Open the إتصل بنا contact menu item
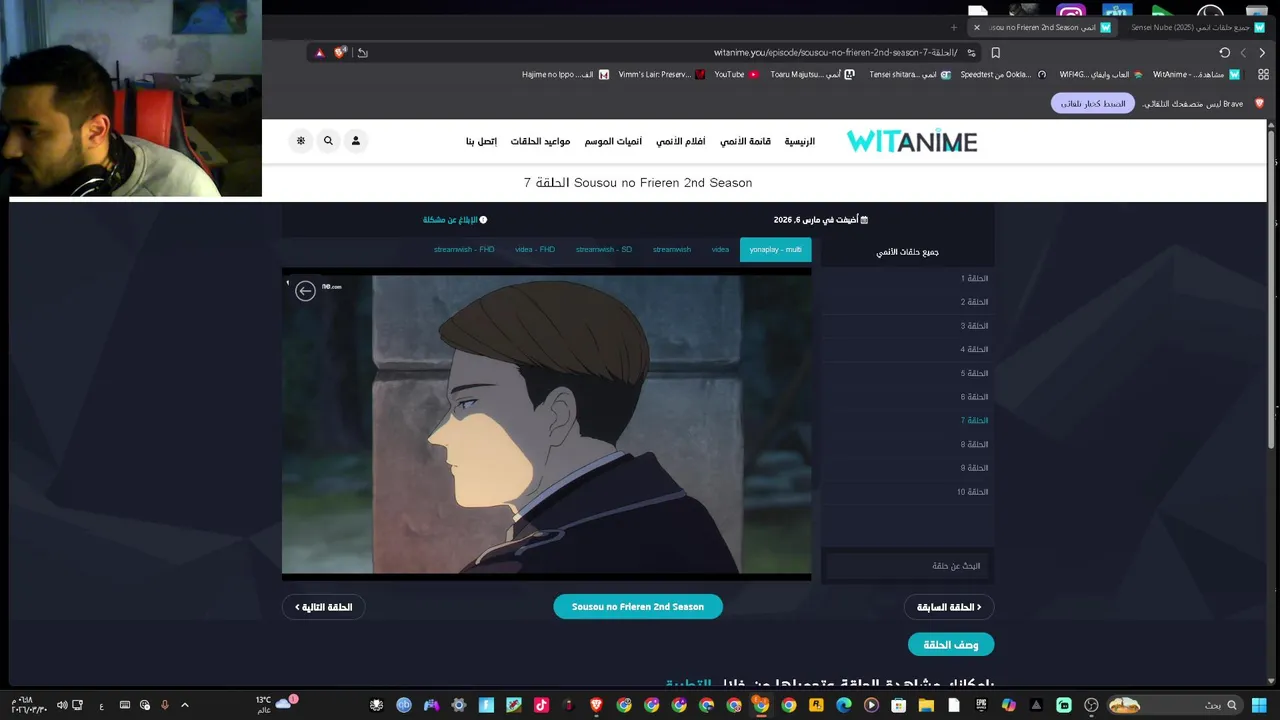Screen dimensions: 1280x720 tap(481, 141)
